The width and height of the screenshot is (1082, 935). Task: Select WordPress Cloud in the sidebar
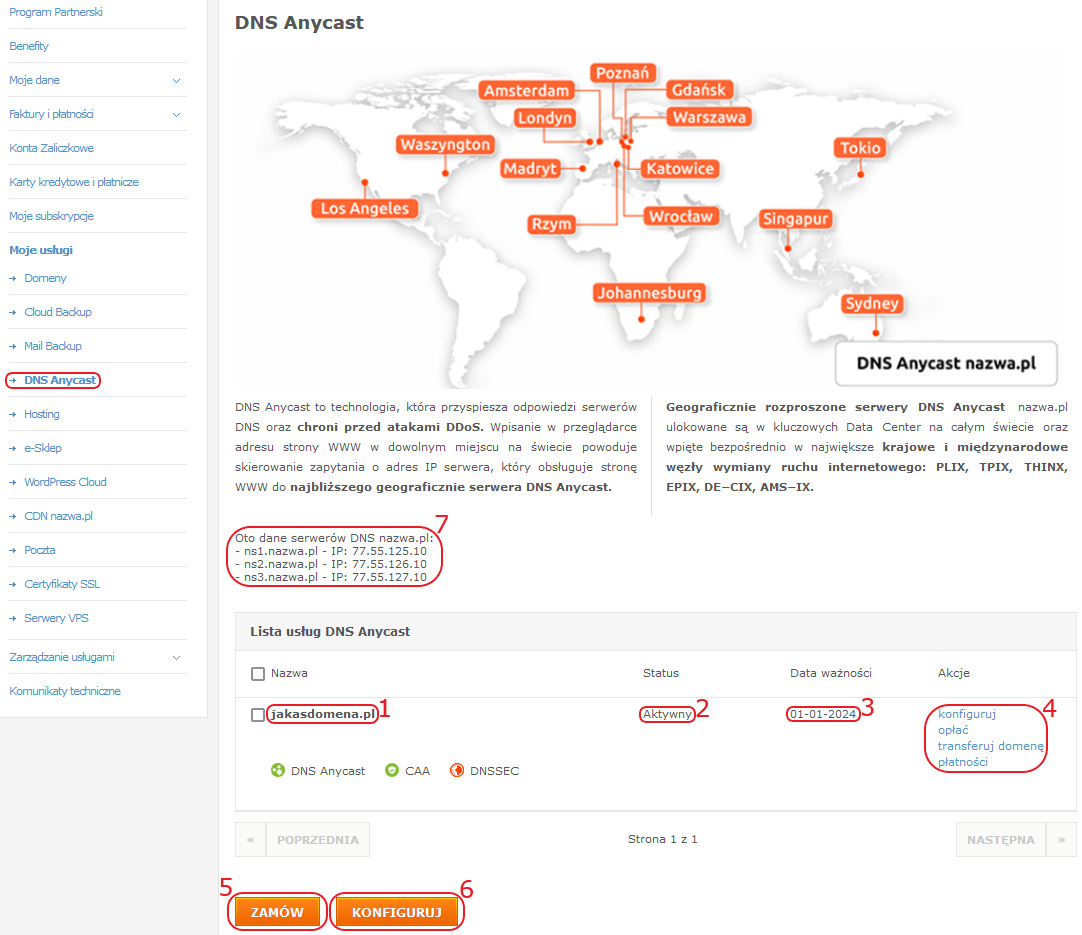coord(66,482)
